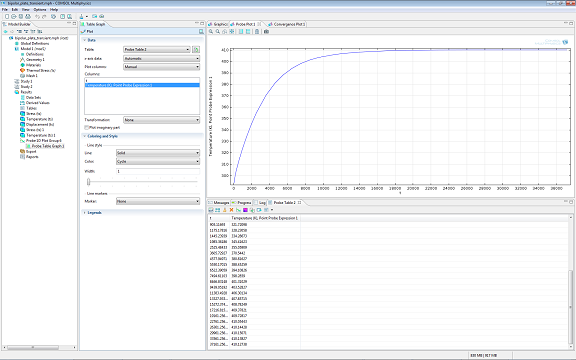
Task: Collapse the Coloring and Style section
Action: click(x=142, y=136)
